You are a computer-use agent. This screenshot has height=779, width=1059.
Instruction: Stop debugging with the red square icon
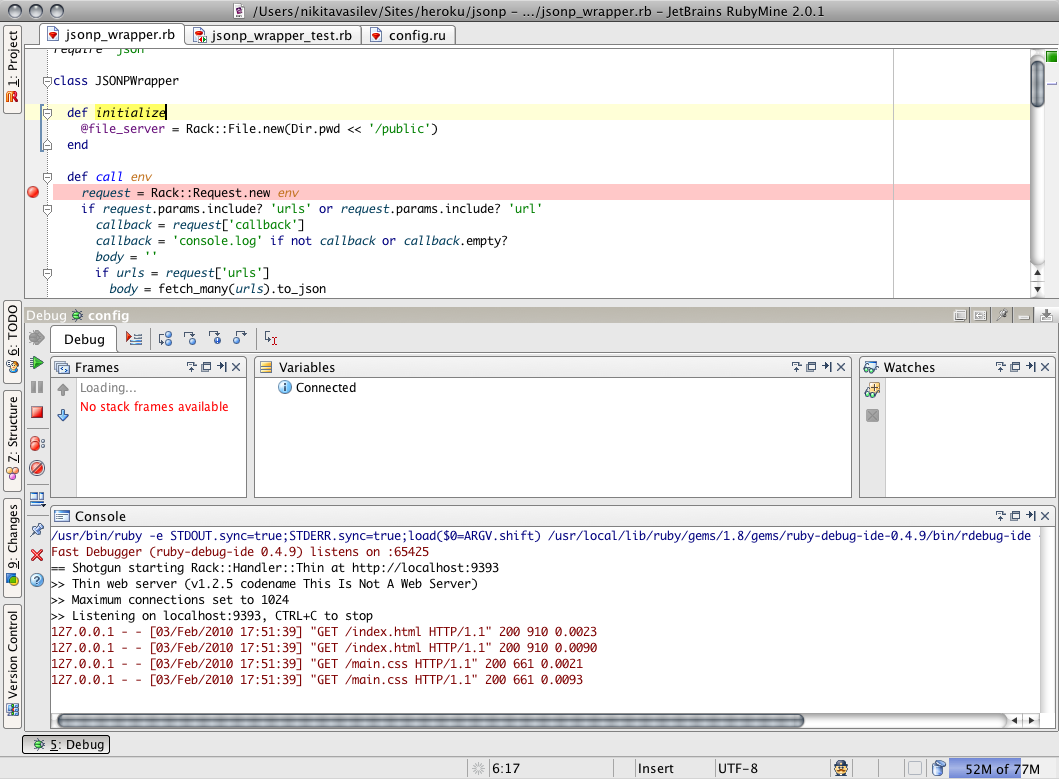tap(37, 412)
